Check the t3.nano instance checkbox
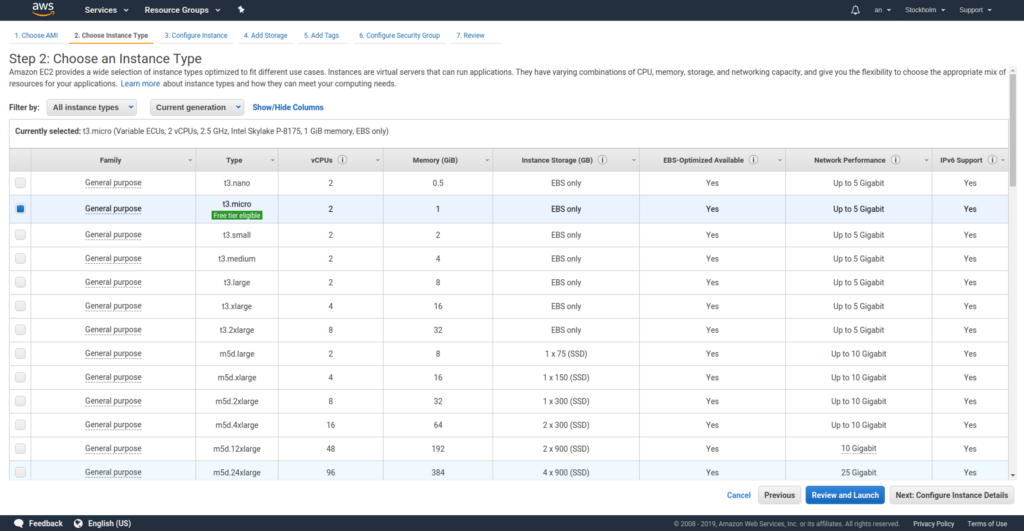The width and height of the screenshot is (1024, 531). [20, 184]
